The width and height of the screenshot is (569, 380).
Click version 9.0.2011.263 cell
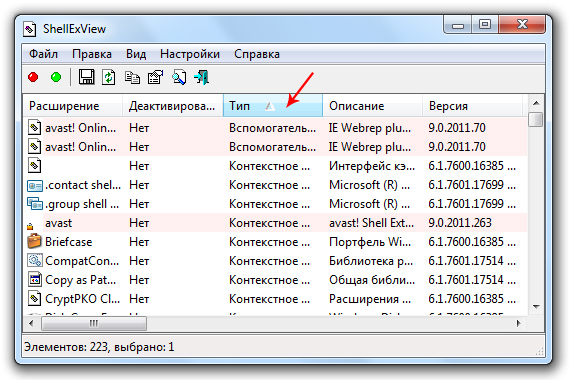pyautogui.click(x=460, y=223)
